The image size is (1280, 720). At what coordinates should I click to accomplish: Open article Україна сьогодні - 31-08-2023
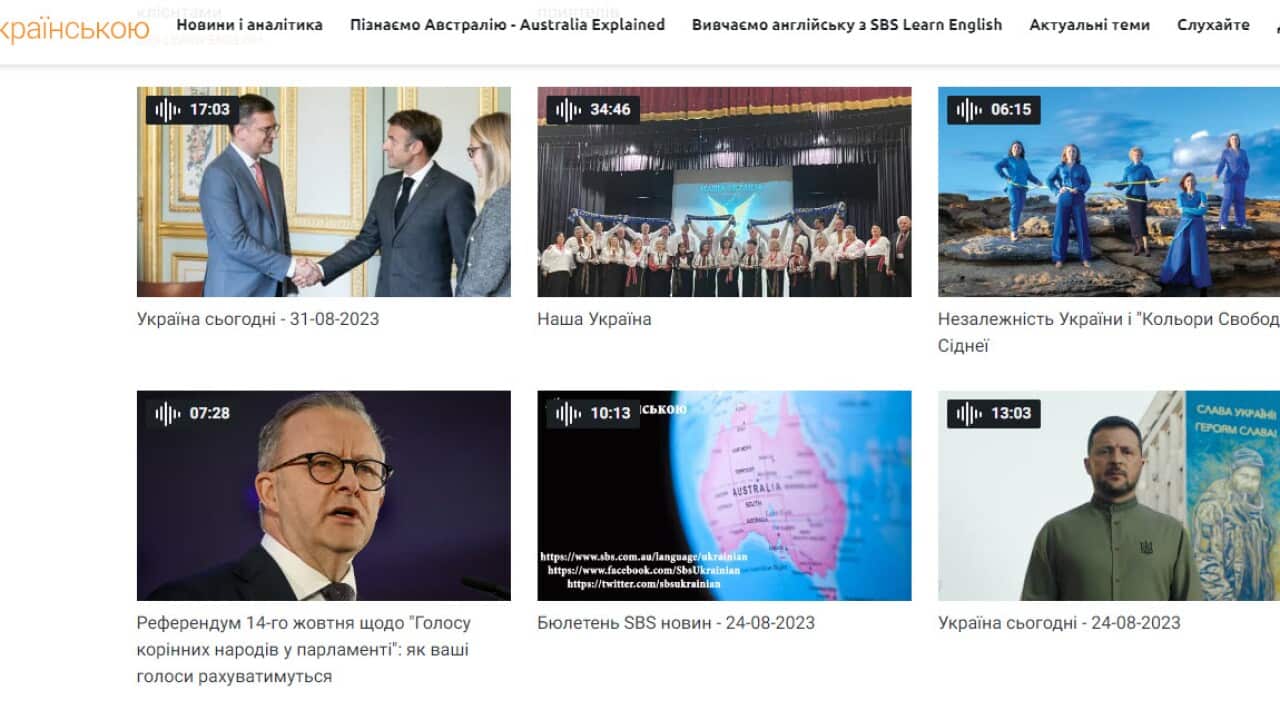258,319
